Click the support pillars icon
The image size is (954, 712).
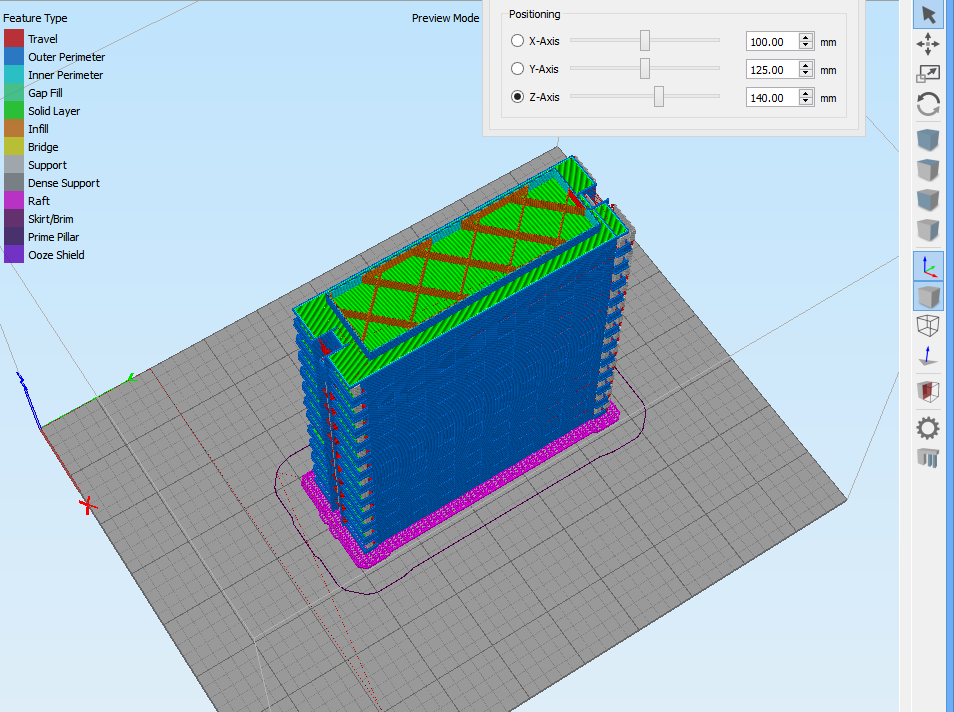coord(928,458)
